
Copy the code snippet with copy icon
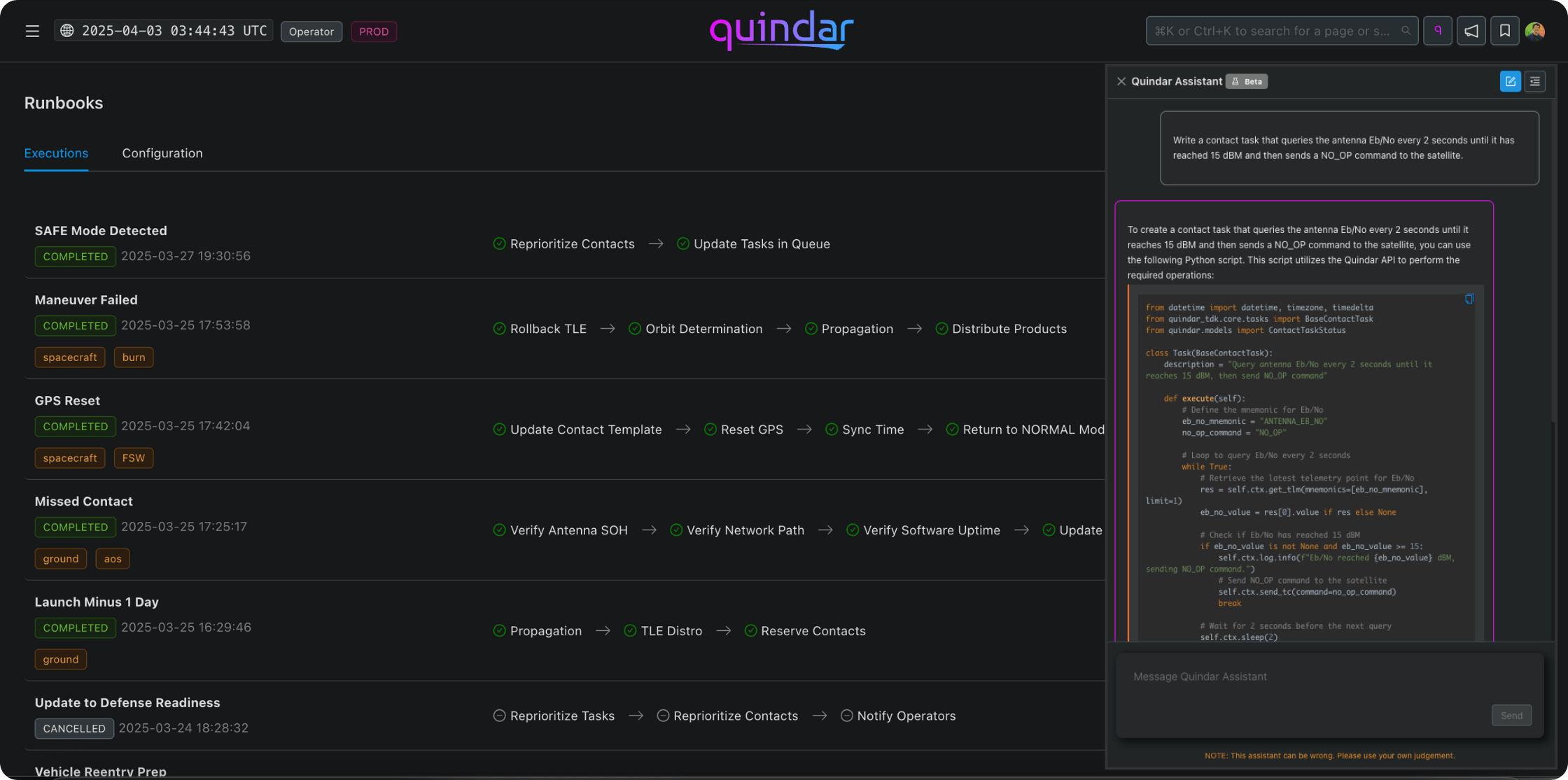coord(1469,299)
